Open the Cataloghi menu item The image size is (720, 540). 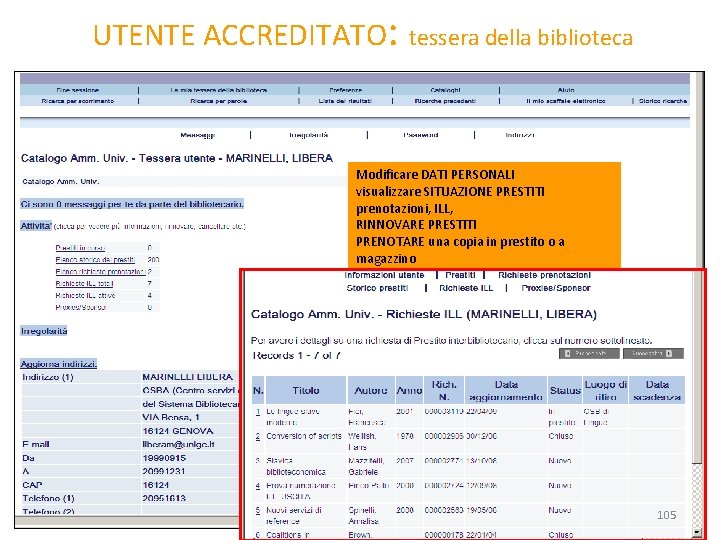click(445, 90)
